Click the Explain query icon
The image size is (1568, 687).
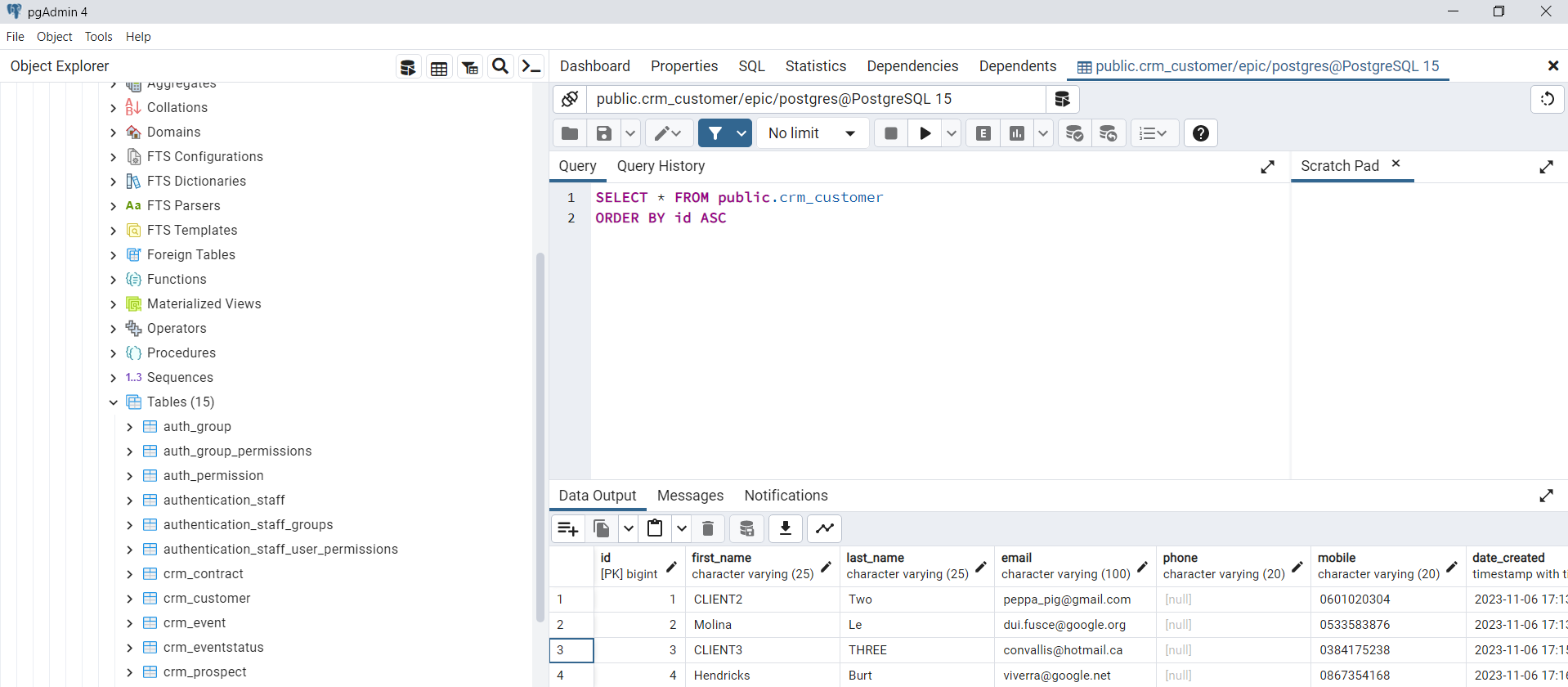click(983, 133)
